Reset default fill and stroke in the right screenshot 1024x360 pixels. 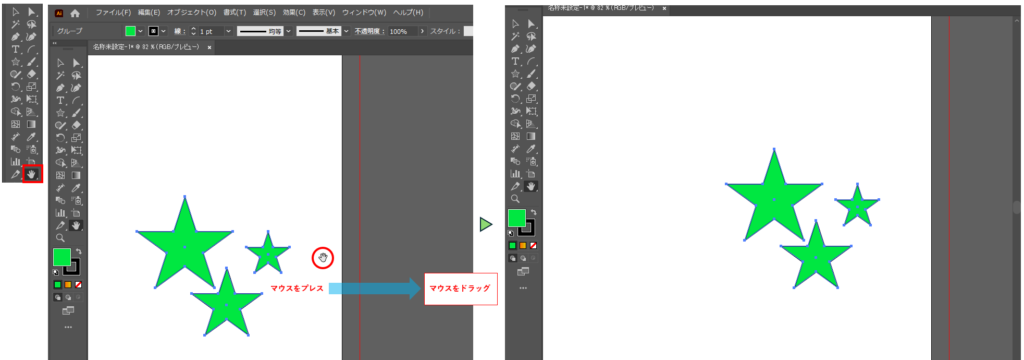coord(511,233)
